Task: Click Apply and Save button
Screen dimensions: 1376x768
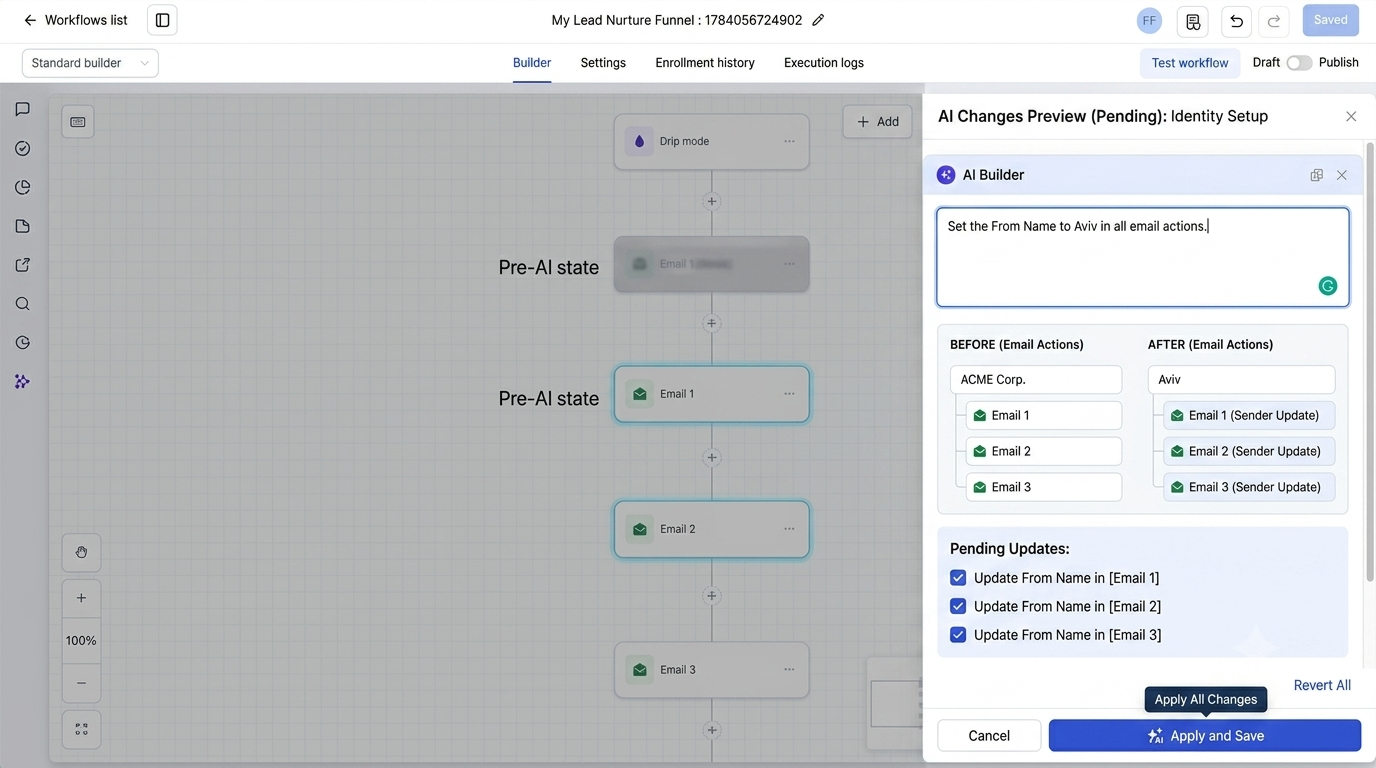Action: coord(1205,736)
